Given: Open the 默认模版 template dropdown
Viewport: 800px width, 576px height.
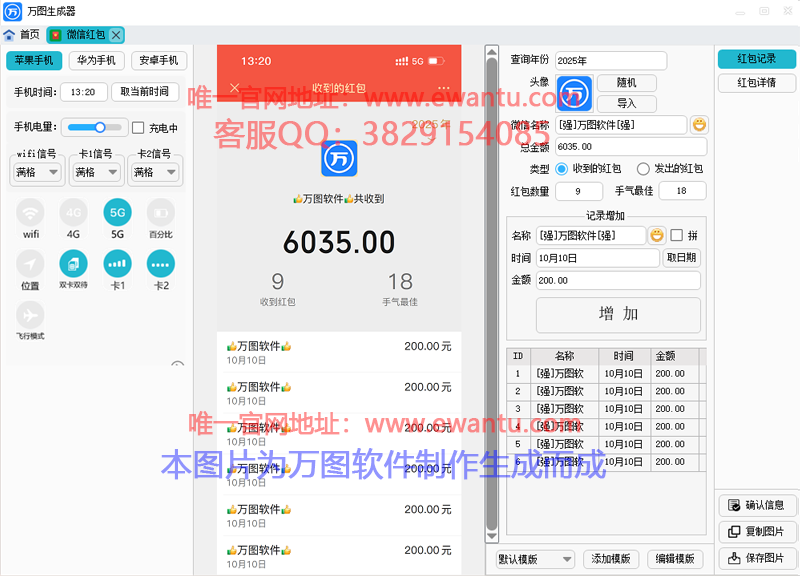Looking at the screenshot, I should pyautogui.click(x=535, y=559).
